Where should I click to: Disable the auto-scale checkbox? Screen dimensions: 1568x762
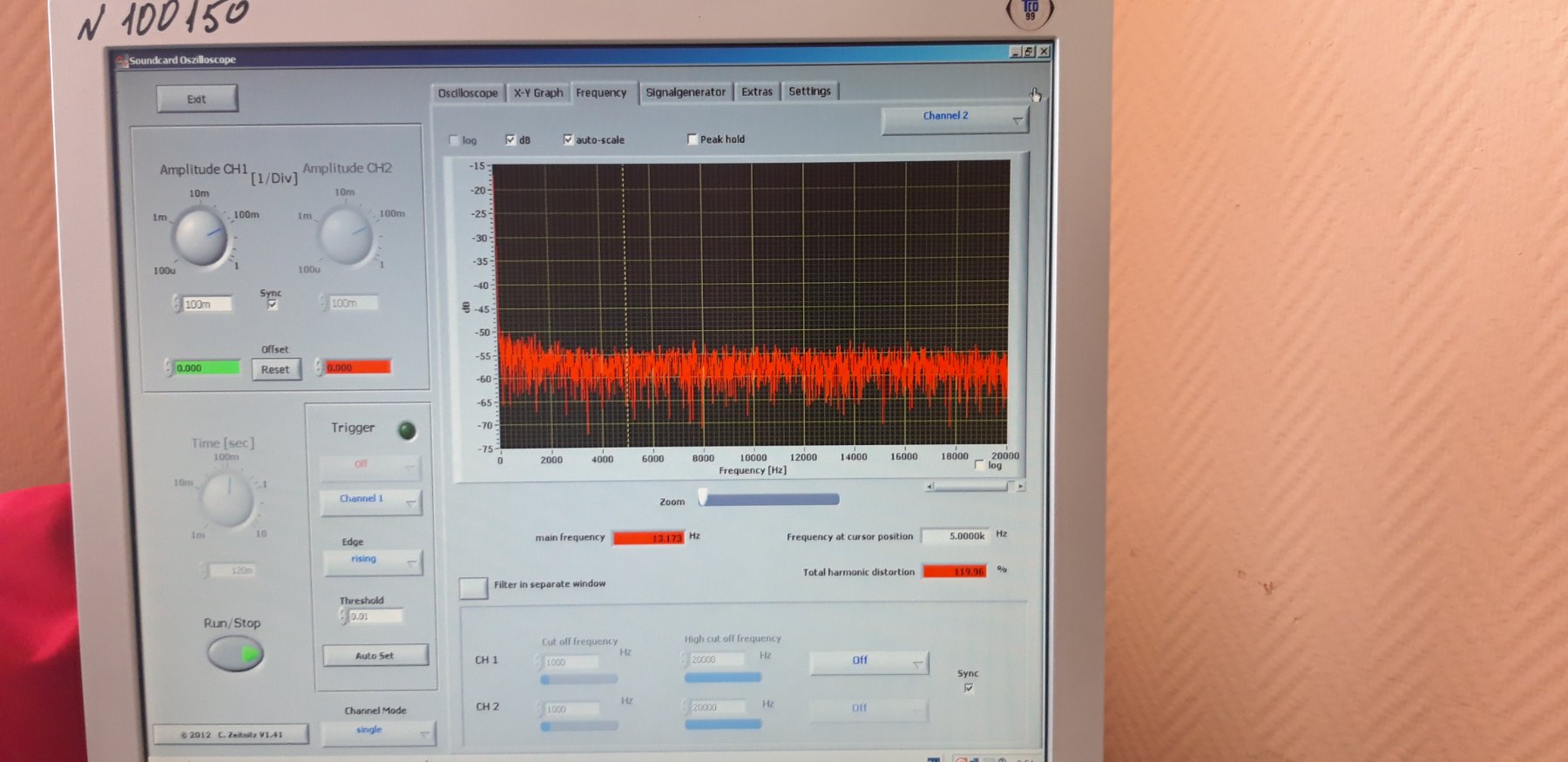[568, 139]
